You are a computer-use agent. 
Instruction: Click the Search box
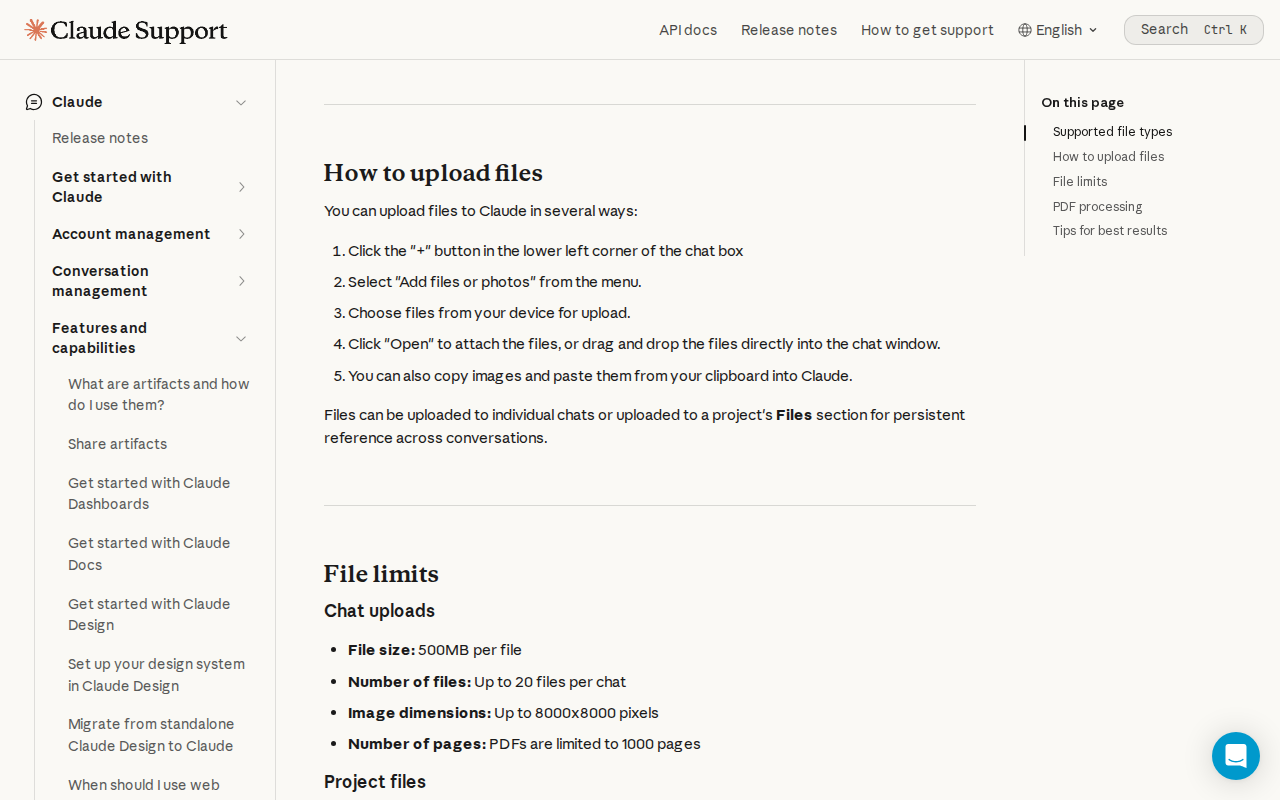click(x=1194, y=30)
